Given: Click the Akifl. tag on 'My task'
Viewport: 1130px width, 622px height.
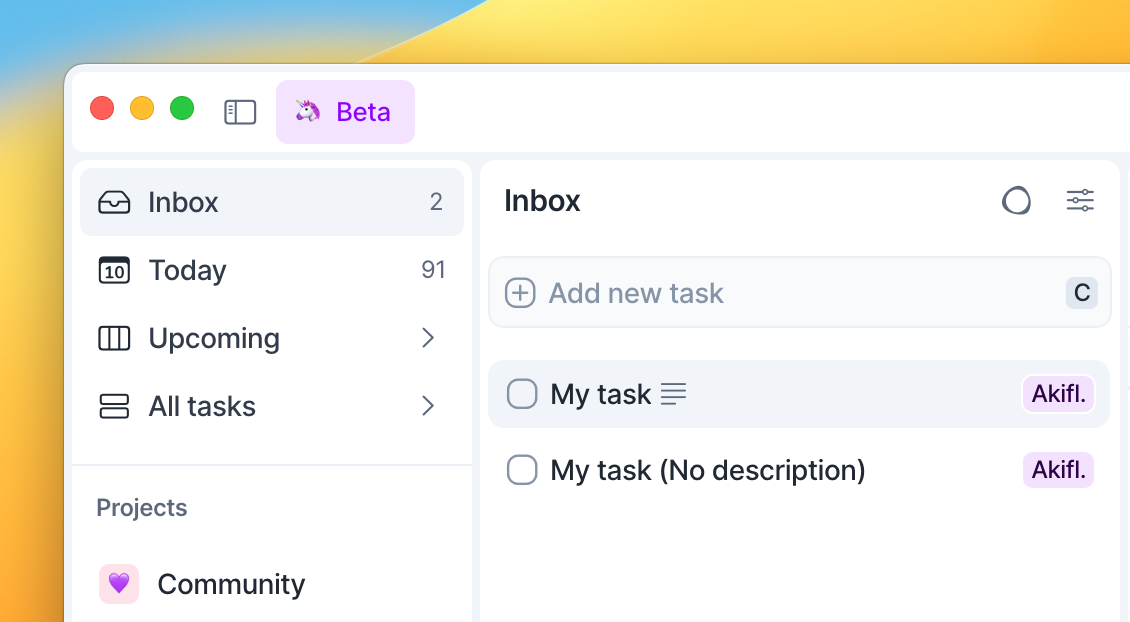Looking at the screenshot, I should click(x=1059, y=394).
